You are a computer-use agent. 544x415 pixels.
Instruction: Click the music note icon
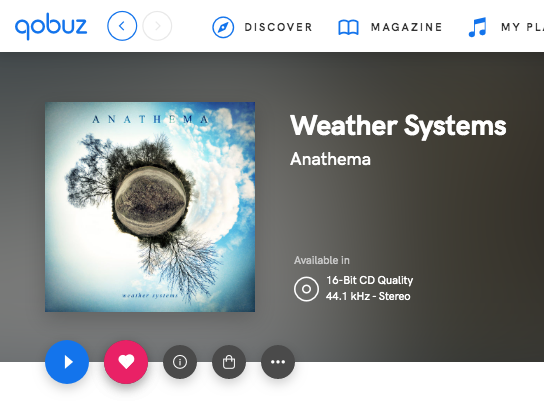point(478,27)
